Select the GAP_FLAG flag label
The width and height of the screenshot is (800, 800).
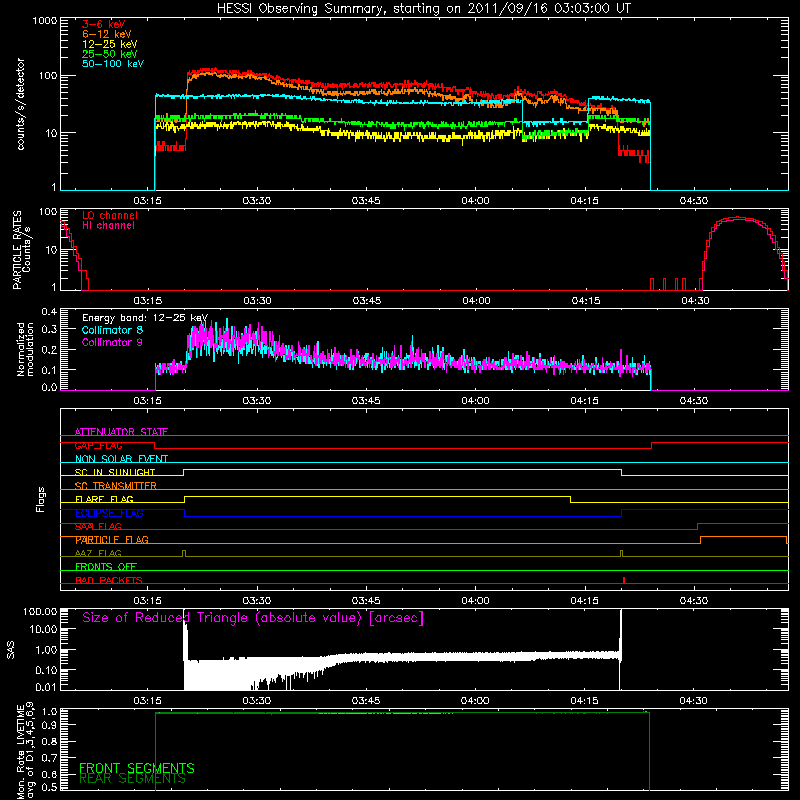click(x=98, y=445)
